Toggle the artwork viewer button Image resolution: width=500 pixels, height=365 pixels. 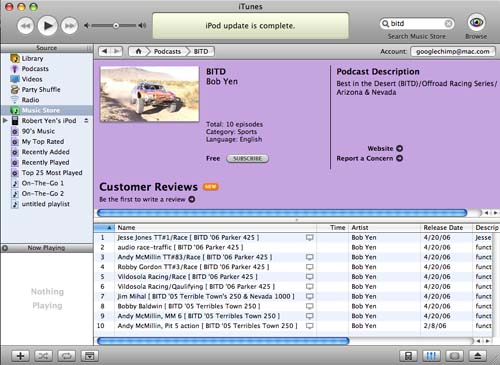89,356
